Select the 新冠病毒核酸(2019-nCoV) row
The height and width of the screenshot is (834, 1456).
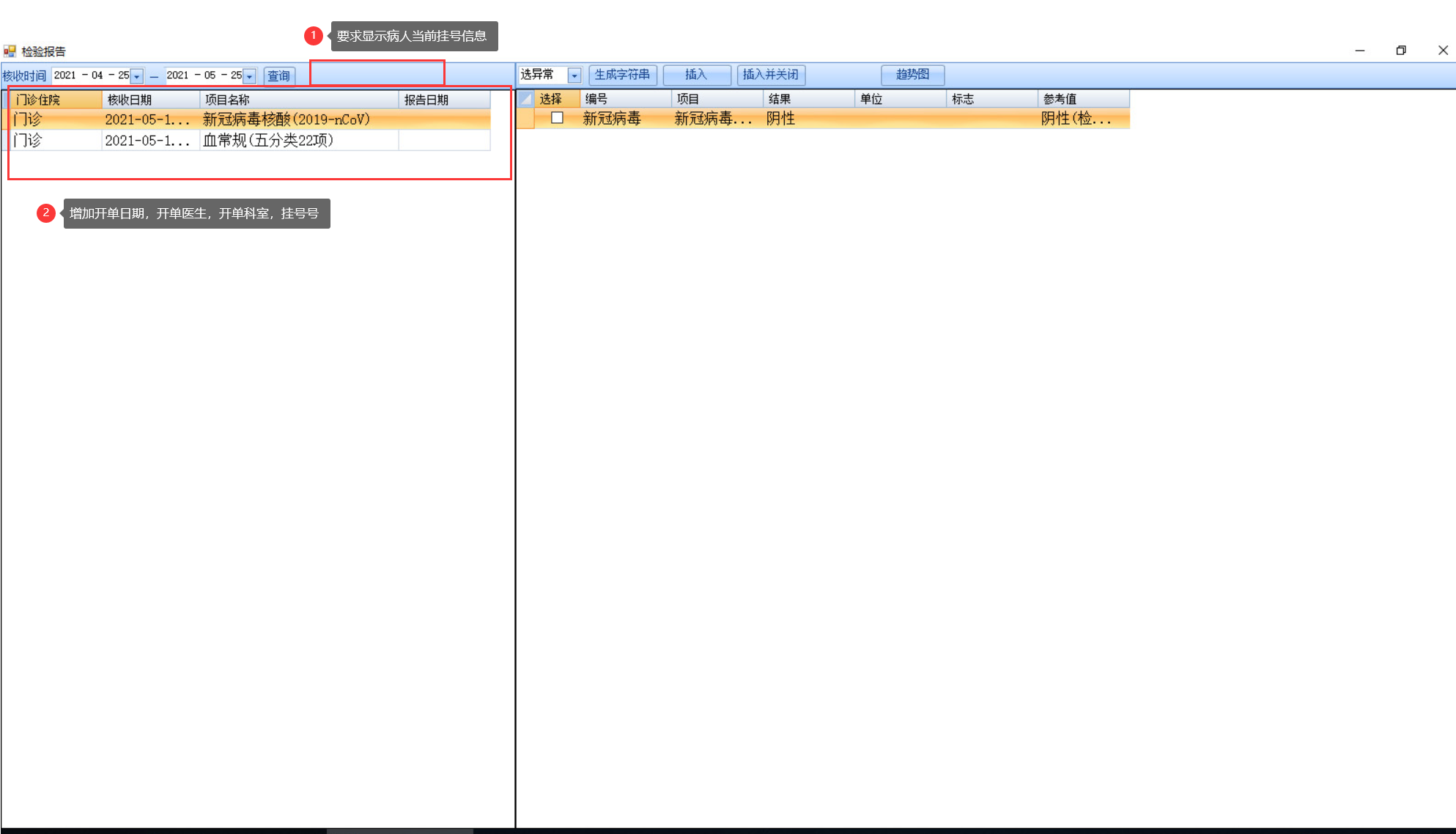point(286,119)
